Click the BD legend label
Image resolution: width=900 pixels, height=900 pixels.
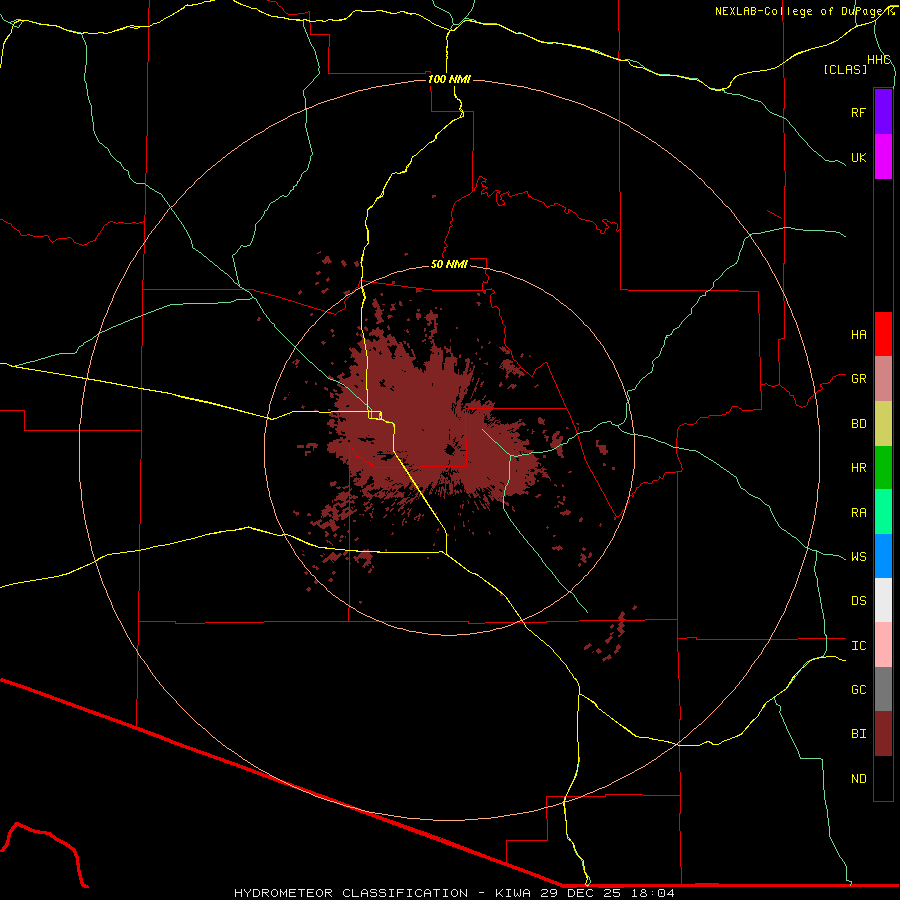858,424
